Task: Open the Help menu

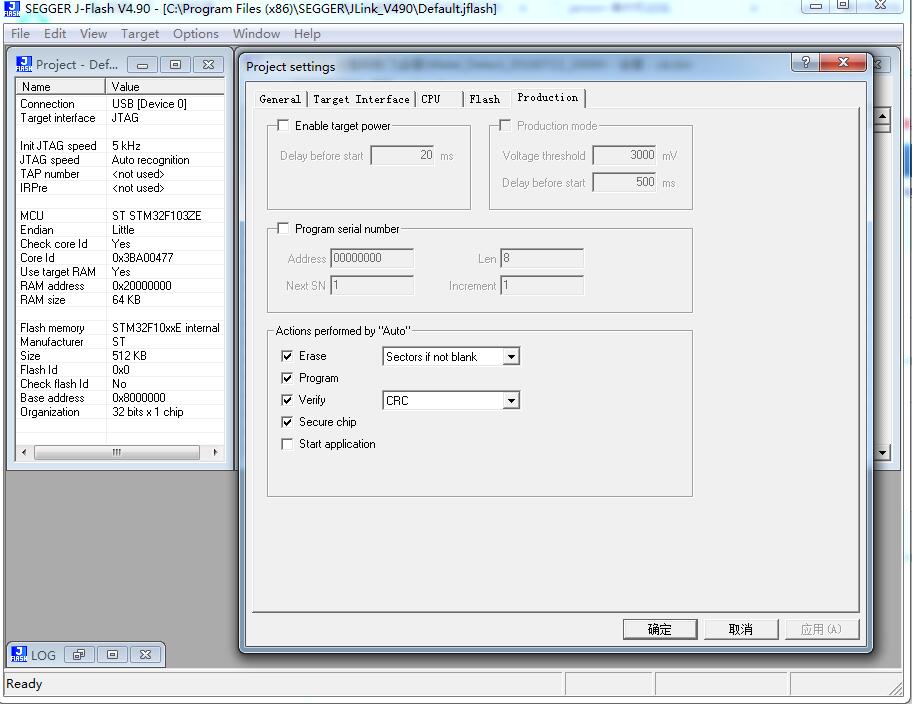Action: point(307,34)
